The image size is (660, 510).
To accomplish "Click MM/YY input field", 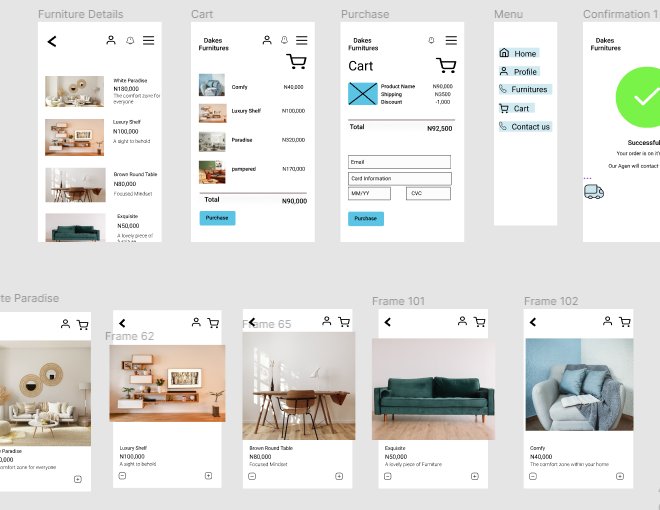I will pos(369,193).
